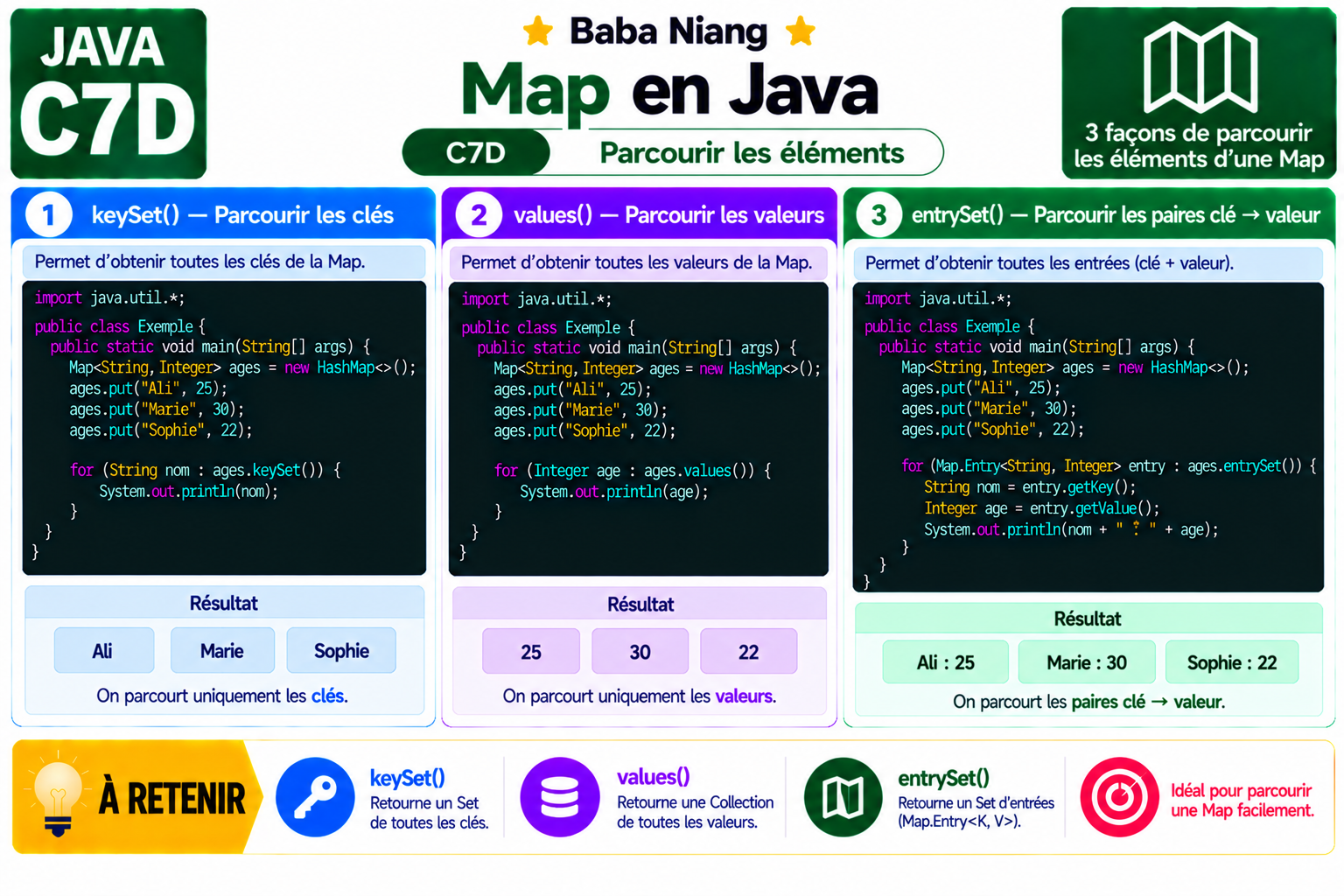
Task: Select the number 3 circle badge
Action: click(878, 214)
